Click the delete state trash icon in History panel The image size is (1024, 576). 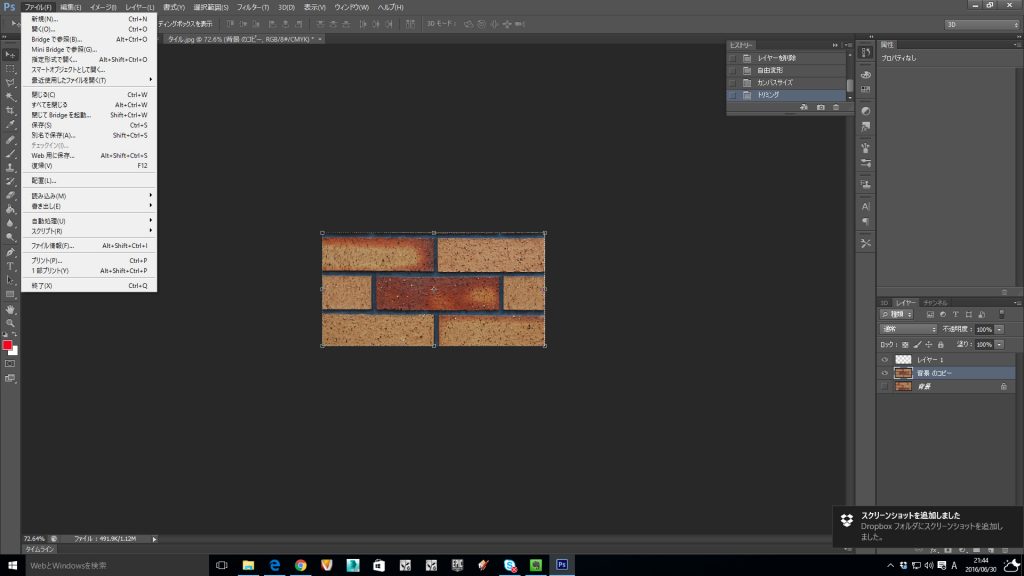tap(836, 107)
